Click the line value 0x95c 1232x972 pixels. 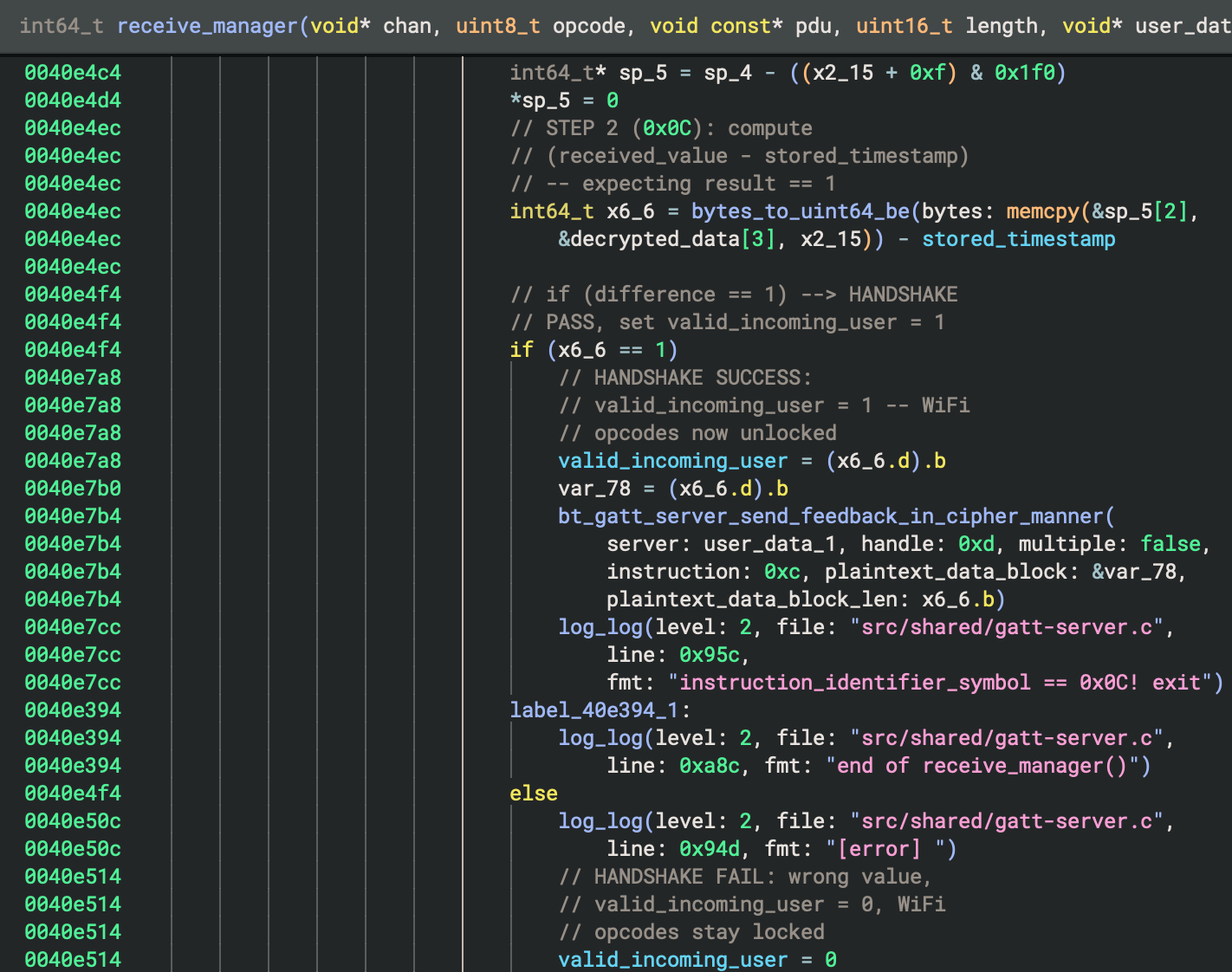click(710, 655)
